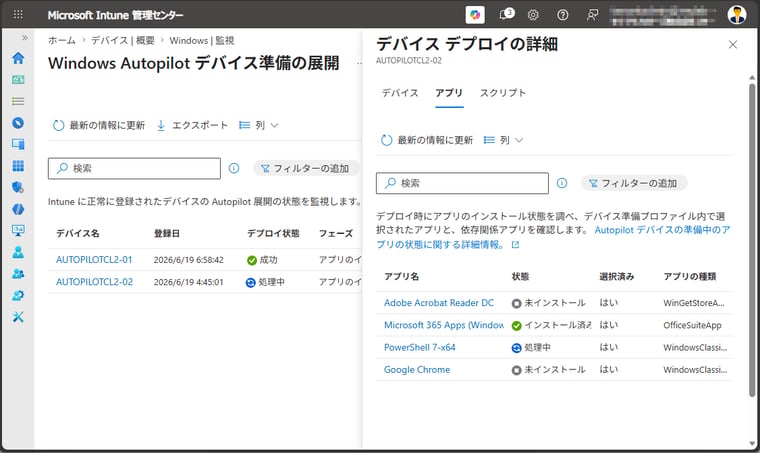Image resolution: width=760 pixels, height=453 pixels.
Task: Click the details panel vertical scrollbar
Action: 752,240
